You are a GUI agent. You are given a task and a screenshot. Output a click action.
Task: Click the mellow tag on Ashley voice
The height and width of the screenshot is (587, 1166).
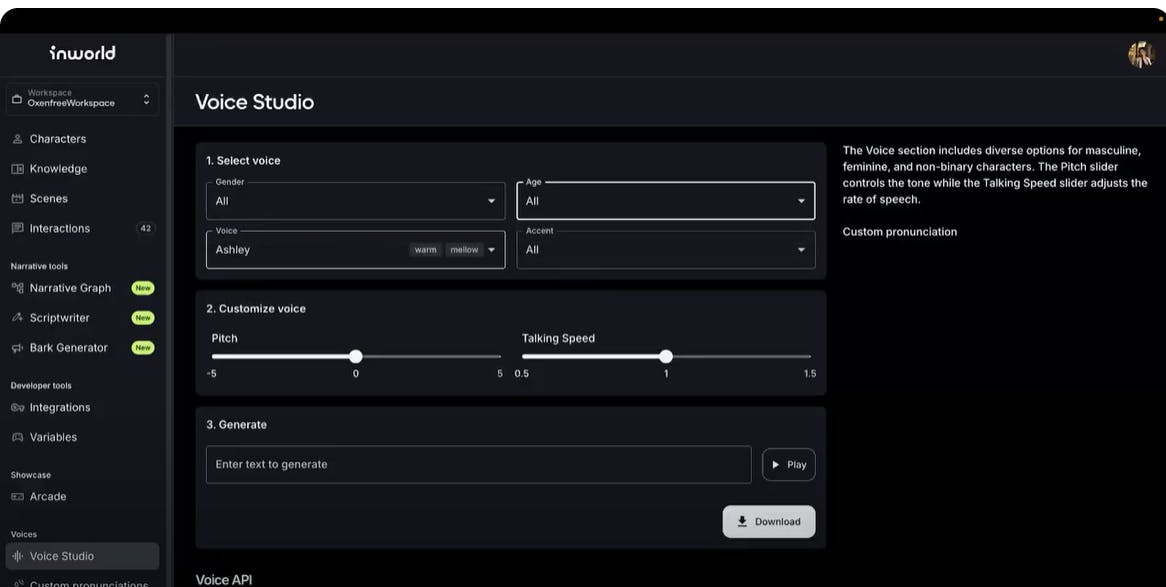point(464,250)
